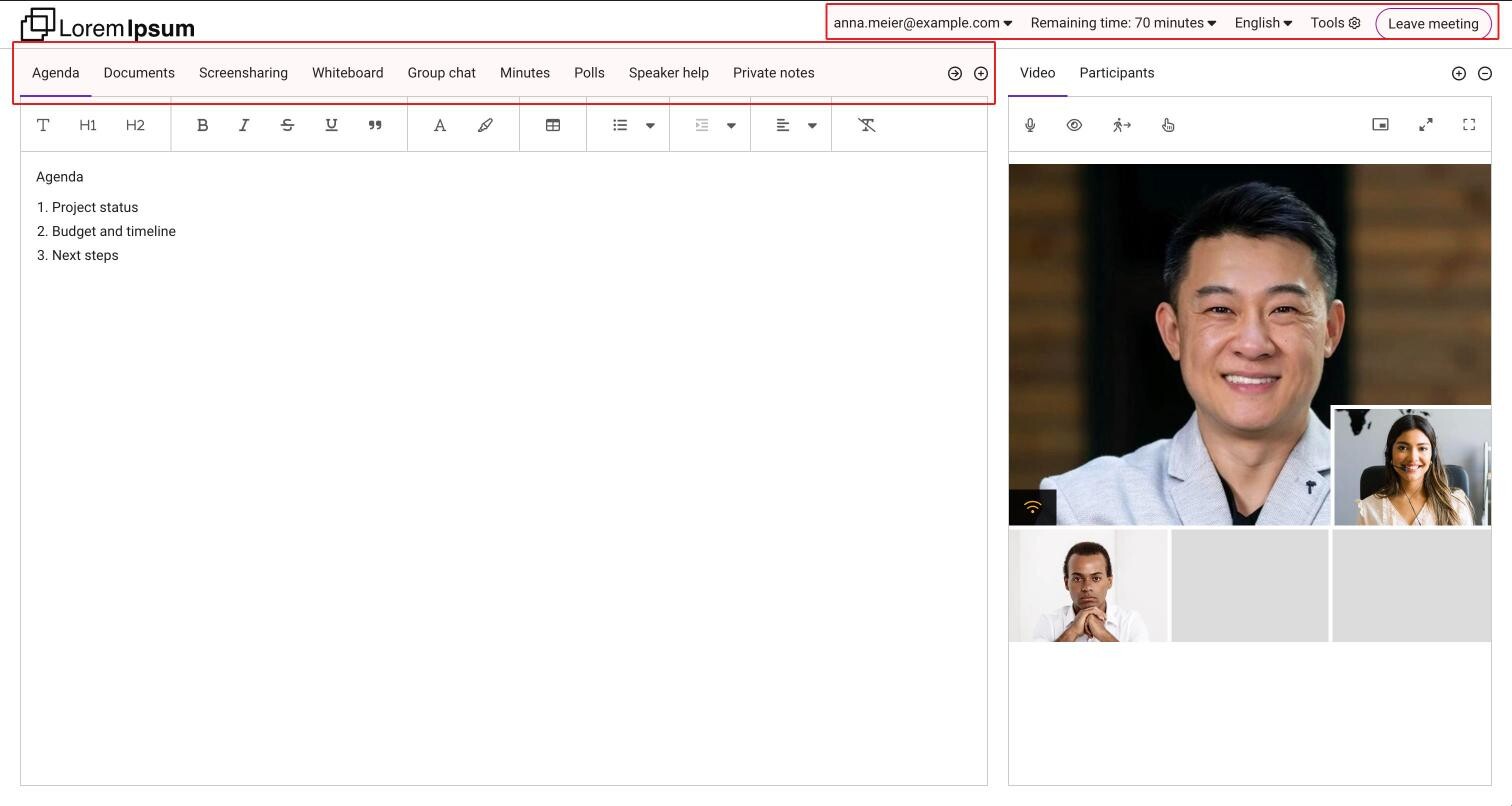Image resolution: width=1512 pixels, height=806 pixels.
Task: Switch to the Group chat tab
Action: coord(441,73)
